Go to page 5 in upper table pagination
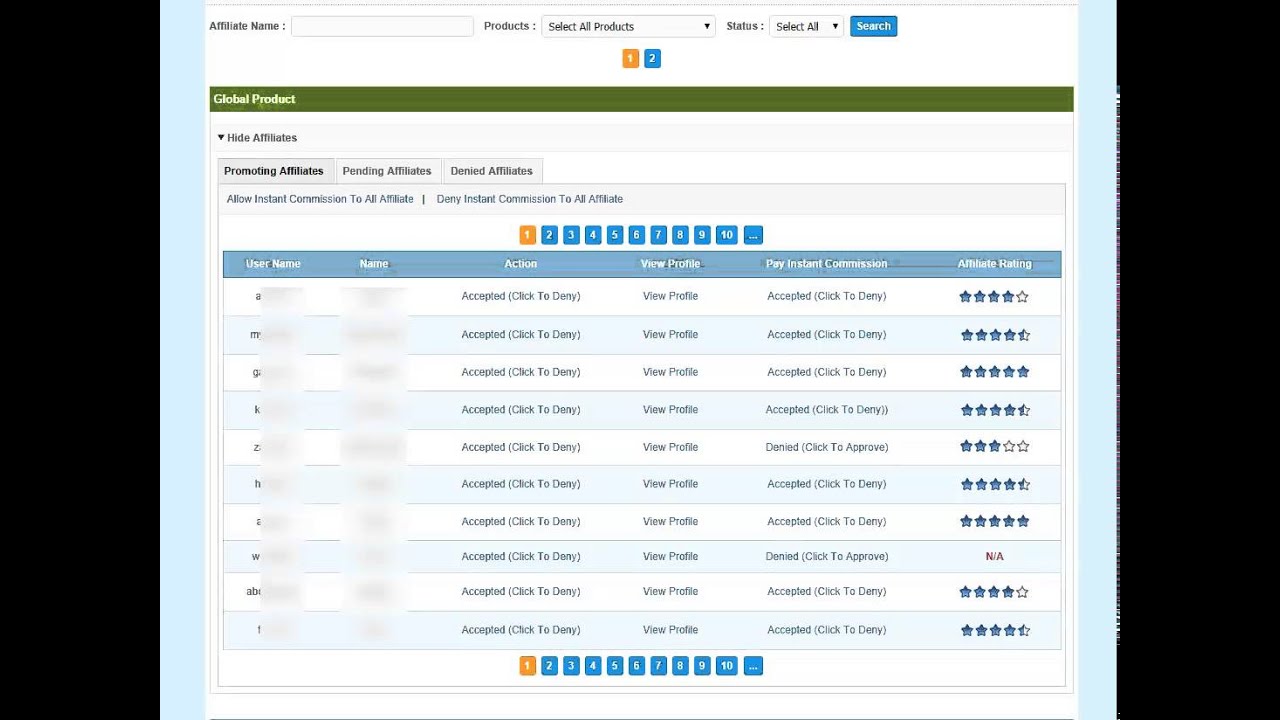Image resolution: width=1280 pixels, height=720 pixels. [615, 235]
